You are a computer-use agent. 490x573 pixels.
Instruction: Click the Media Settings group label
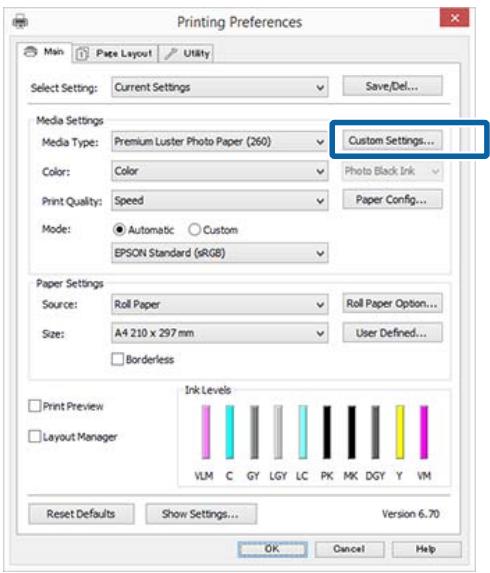pos(70,121)
